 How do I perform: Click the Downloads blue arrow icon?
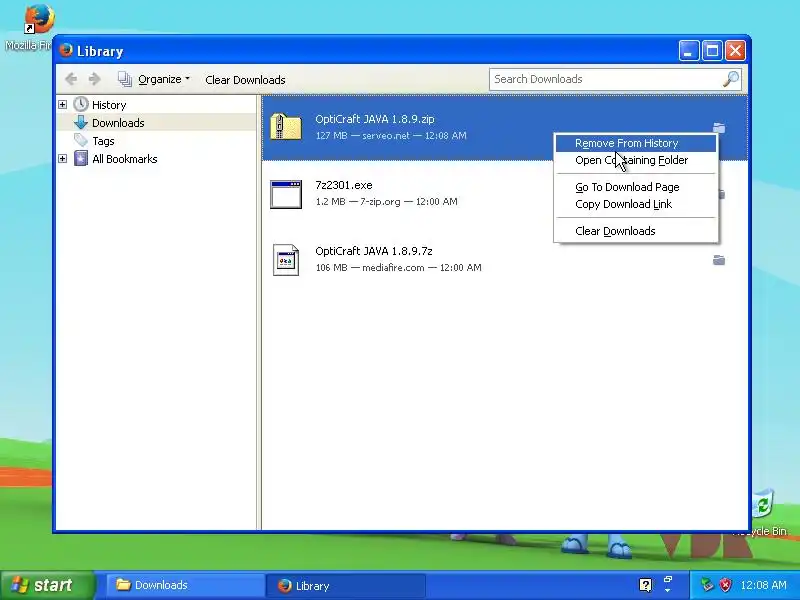(x=81, y=122)
